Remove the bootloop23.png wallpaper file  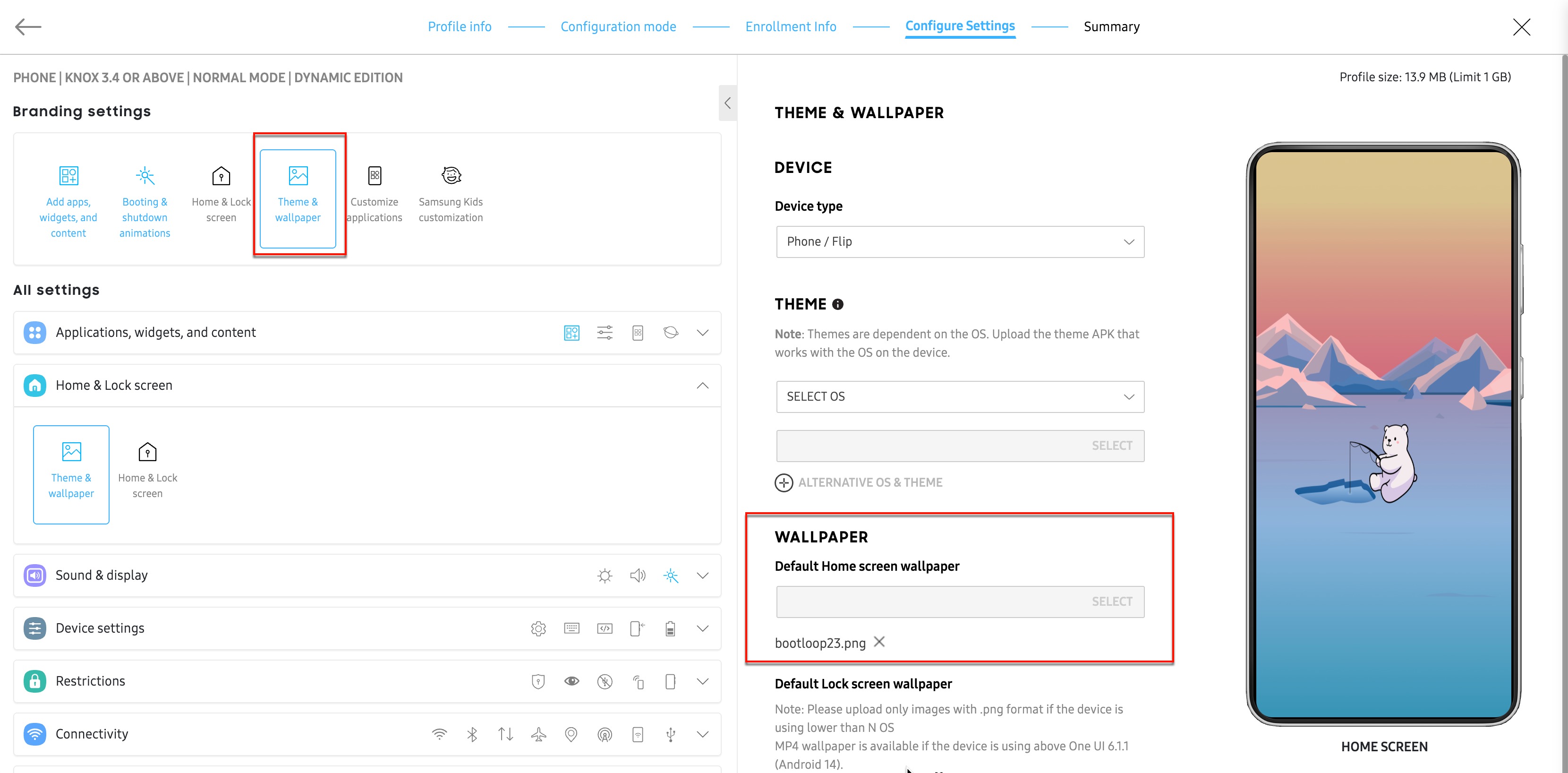[x=879, y=642]
